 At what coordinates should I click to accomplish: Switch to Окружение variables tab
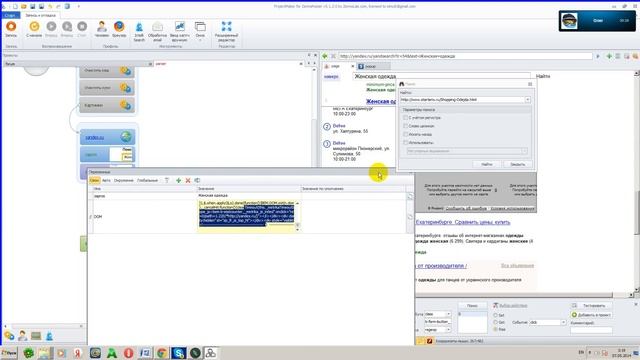(x=124, y=180)
